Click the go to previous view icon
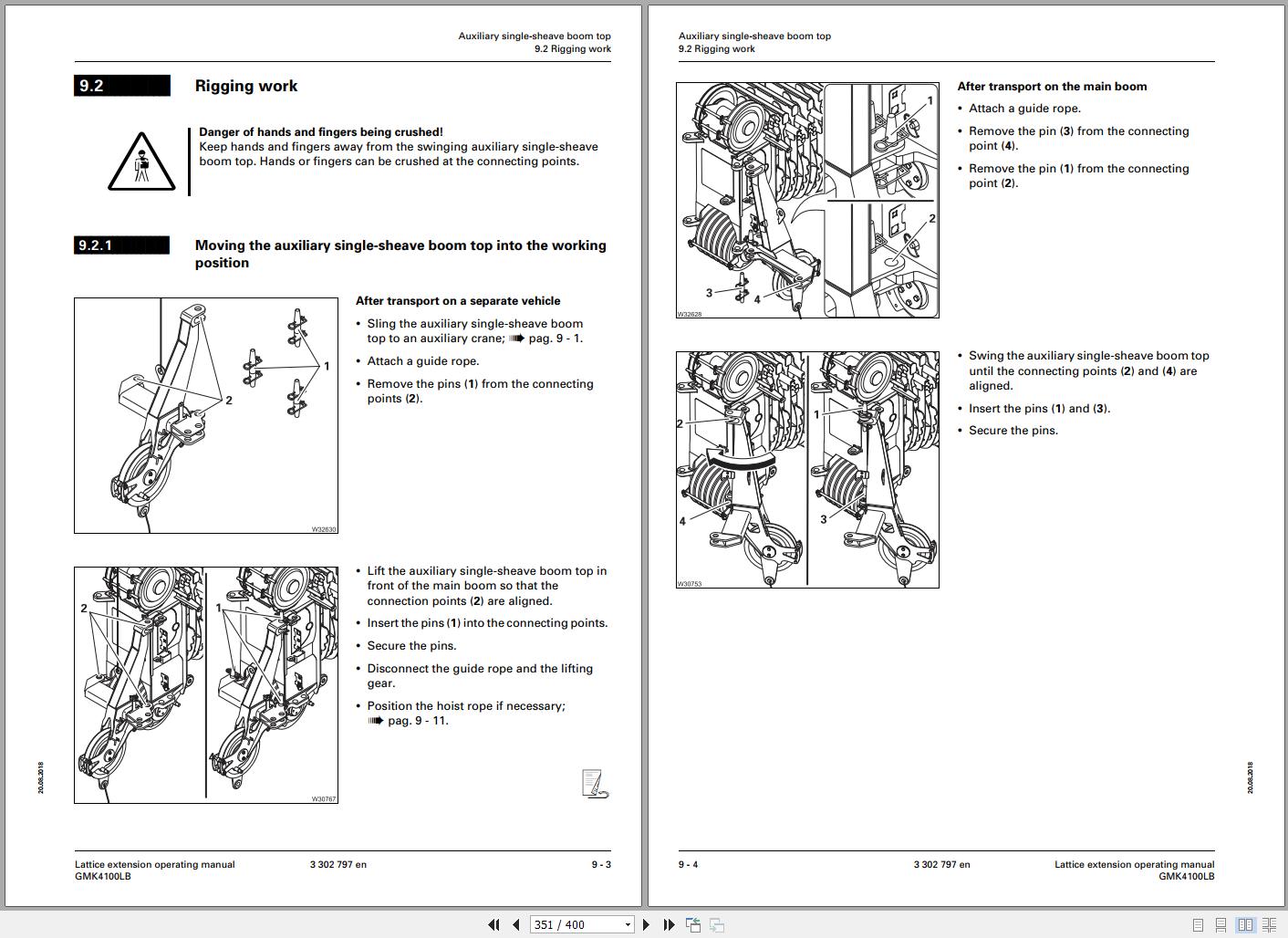Image resolution: width=1288 pixels, height=938 pixels. 693,924
